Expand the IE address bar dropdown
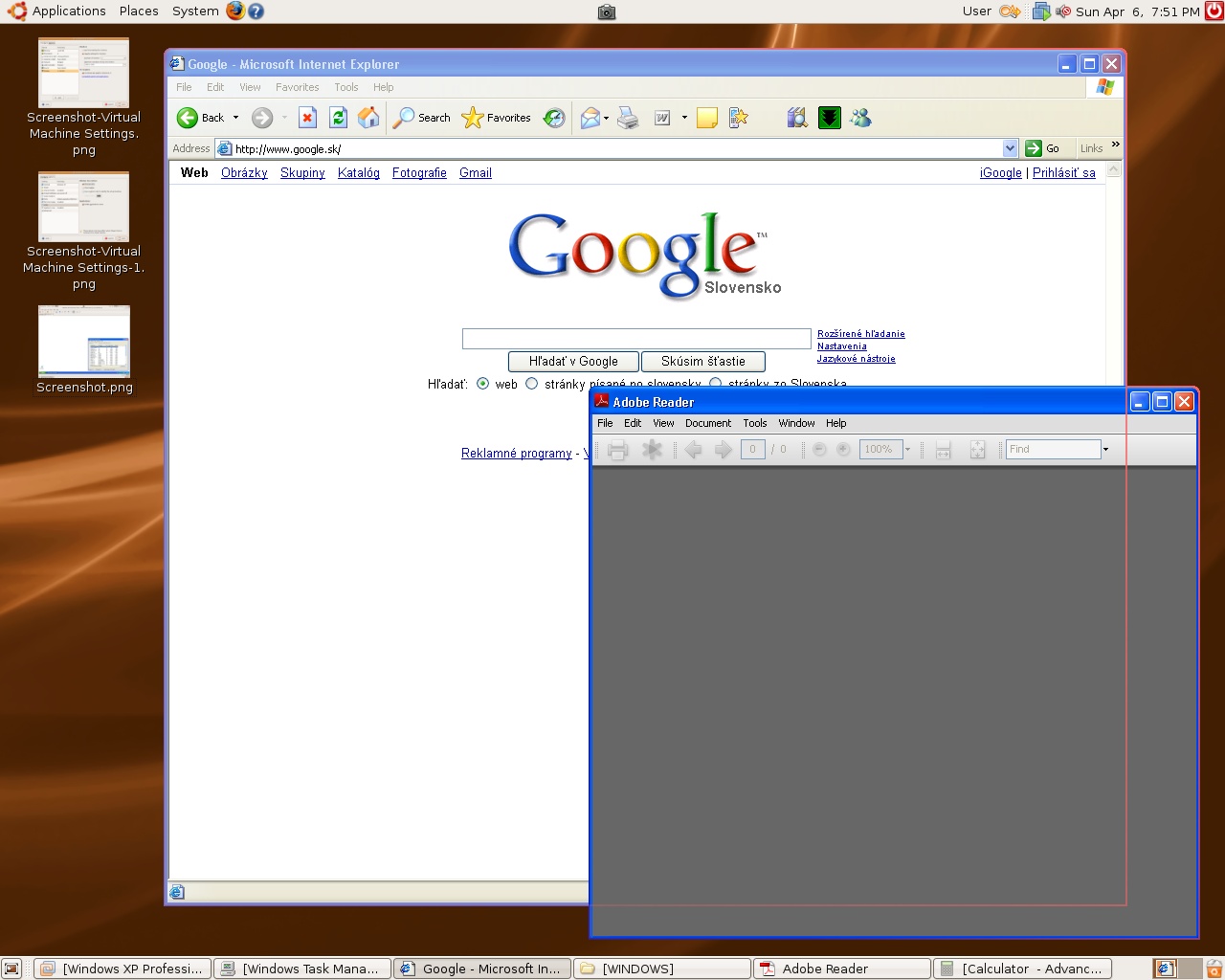Screen dimensions: 1225x980 pos(1010,148)
